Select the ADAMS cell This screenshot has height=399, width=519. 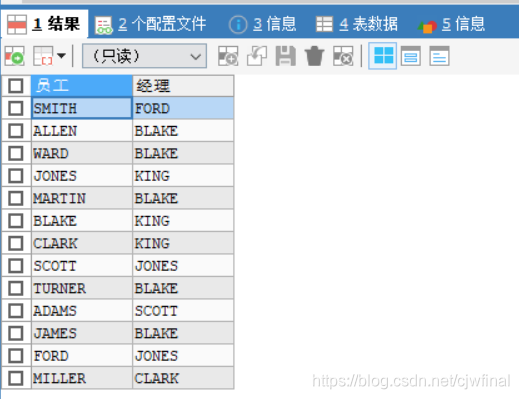[82, 311]
